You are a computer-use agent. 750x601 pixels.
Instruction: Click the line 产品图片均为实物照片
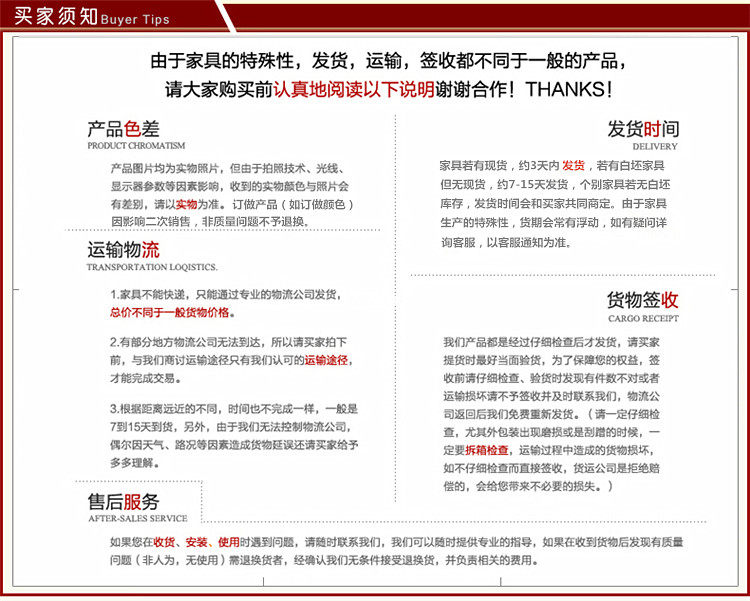[x=228, y=168]
